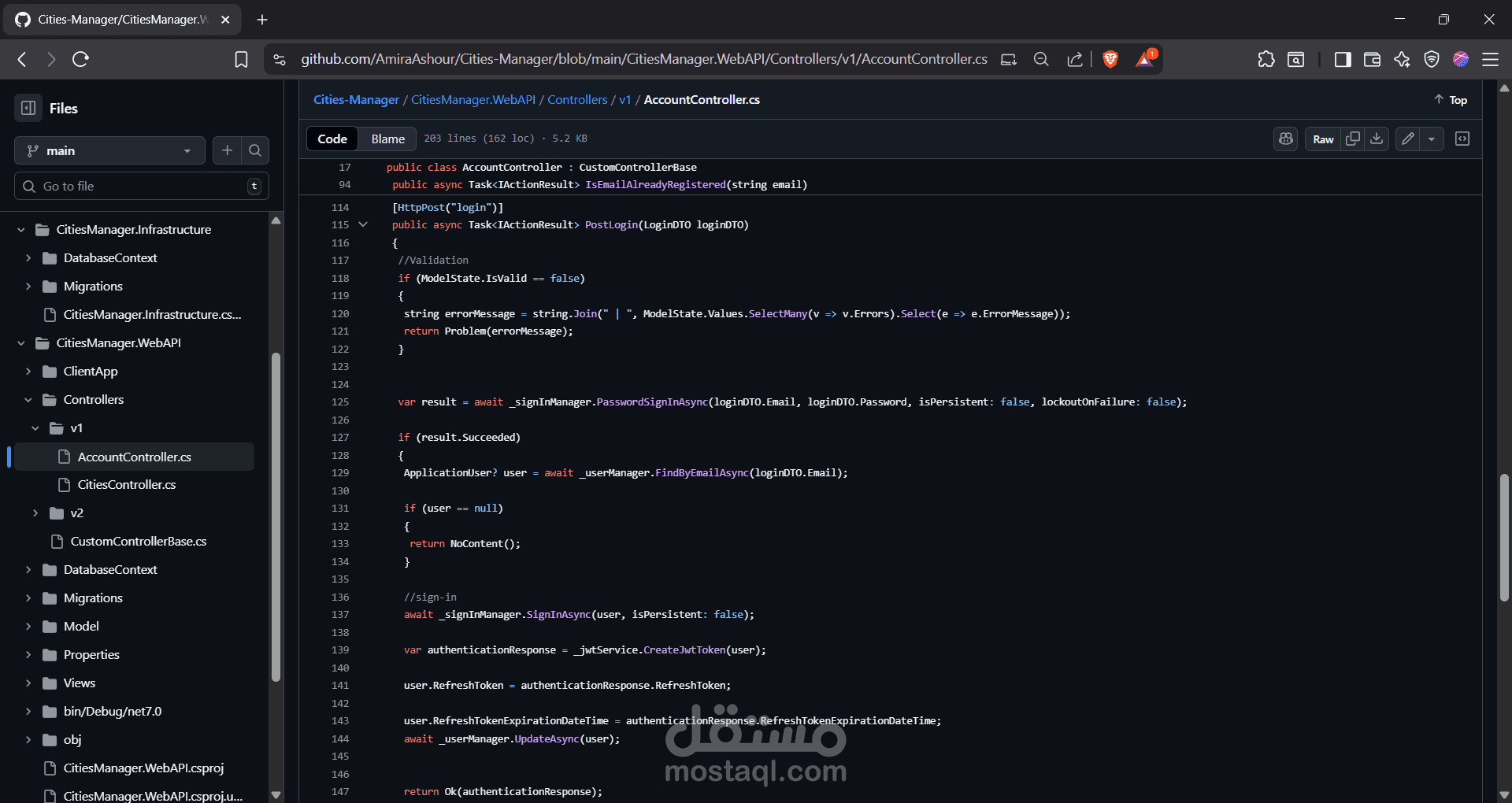Select line number 125

(x=340, y=402)
